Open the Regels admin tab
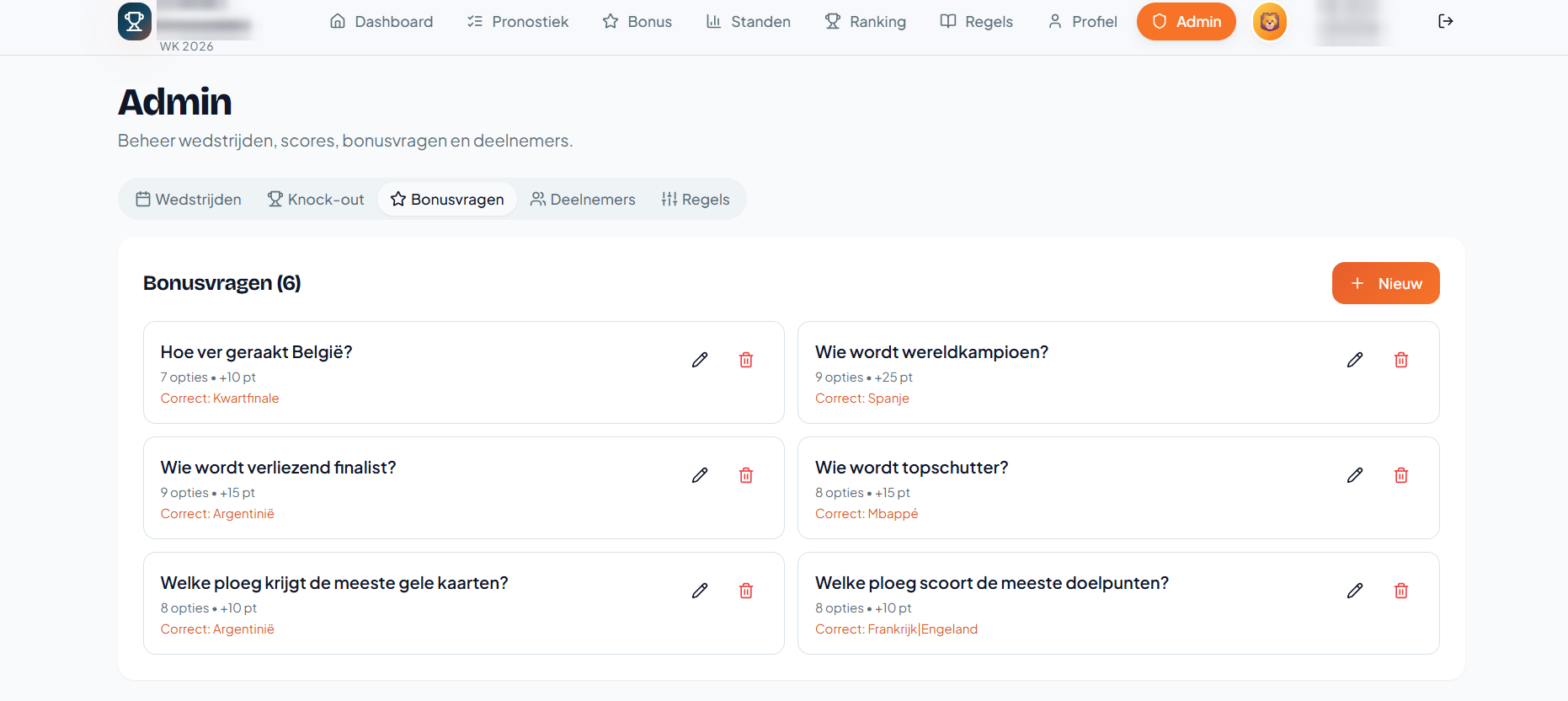Screen dimensions: 1568x701 696,199
